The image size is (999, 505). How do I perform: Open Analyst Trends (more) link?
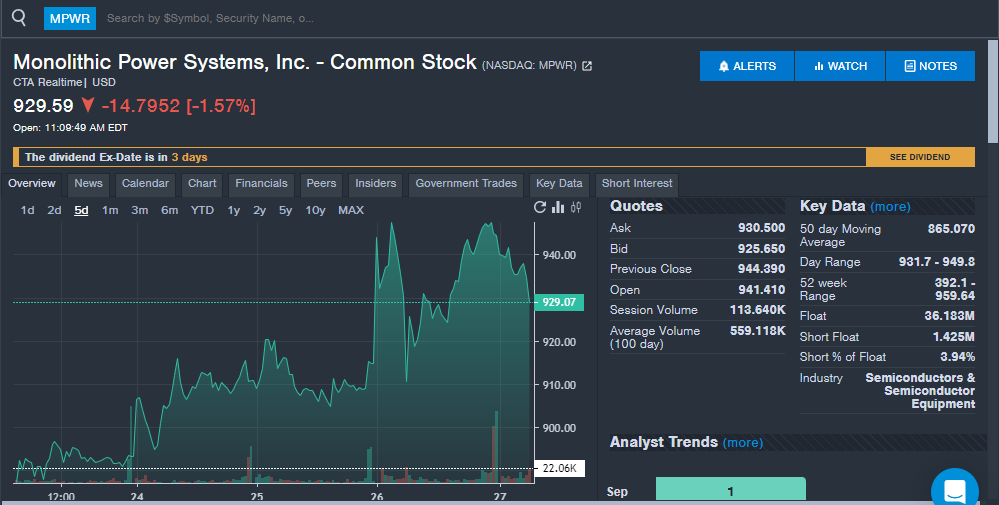(743, 443)
